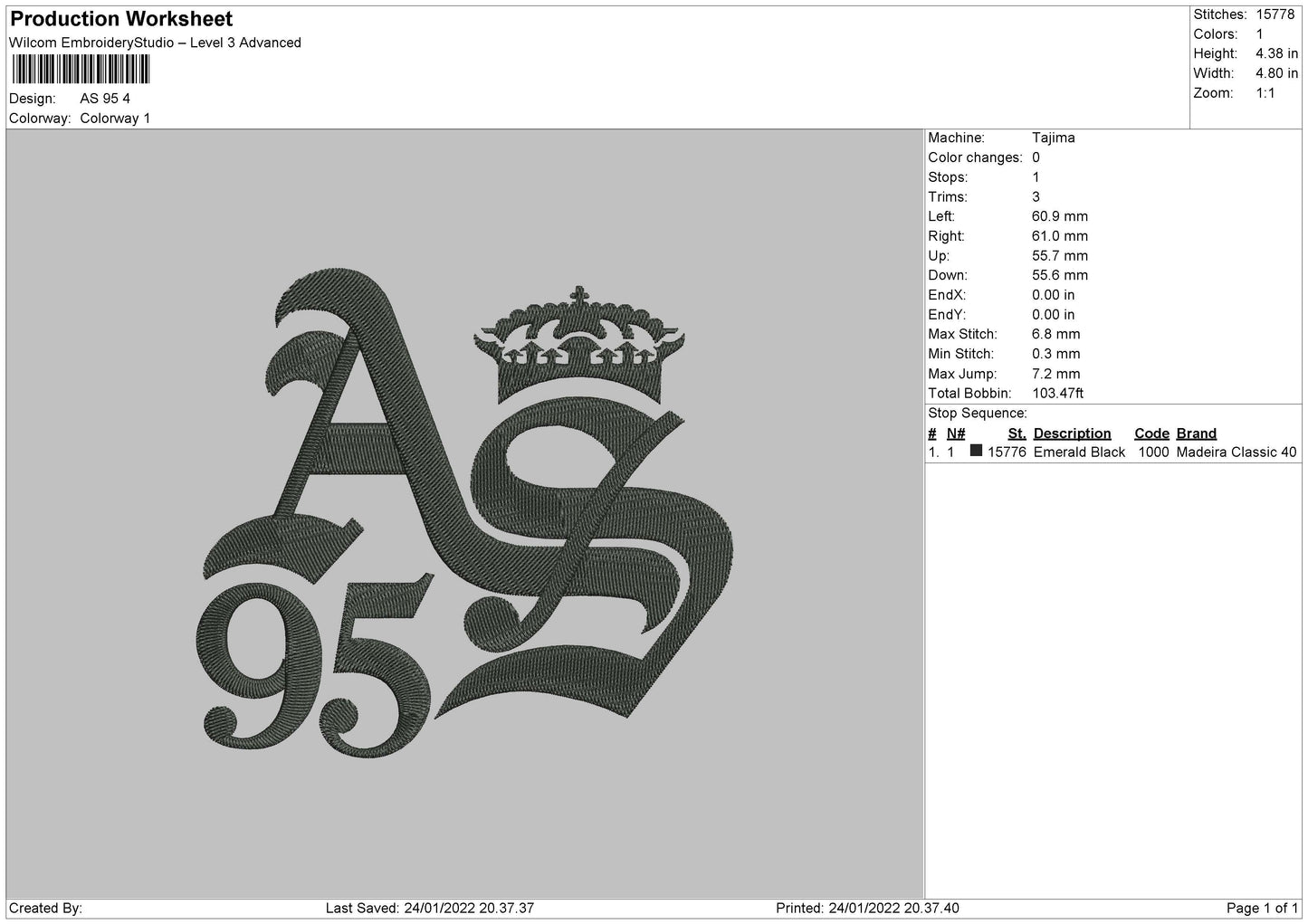This screenshot has height=924, width=1308.
Task: Click the embroidered AS 95 design preview
Action: pos(465,511)
